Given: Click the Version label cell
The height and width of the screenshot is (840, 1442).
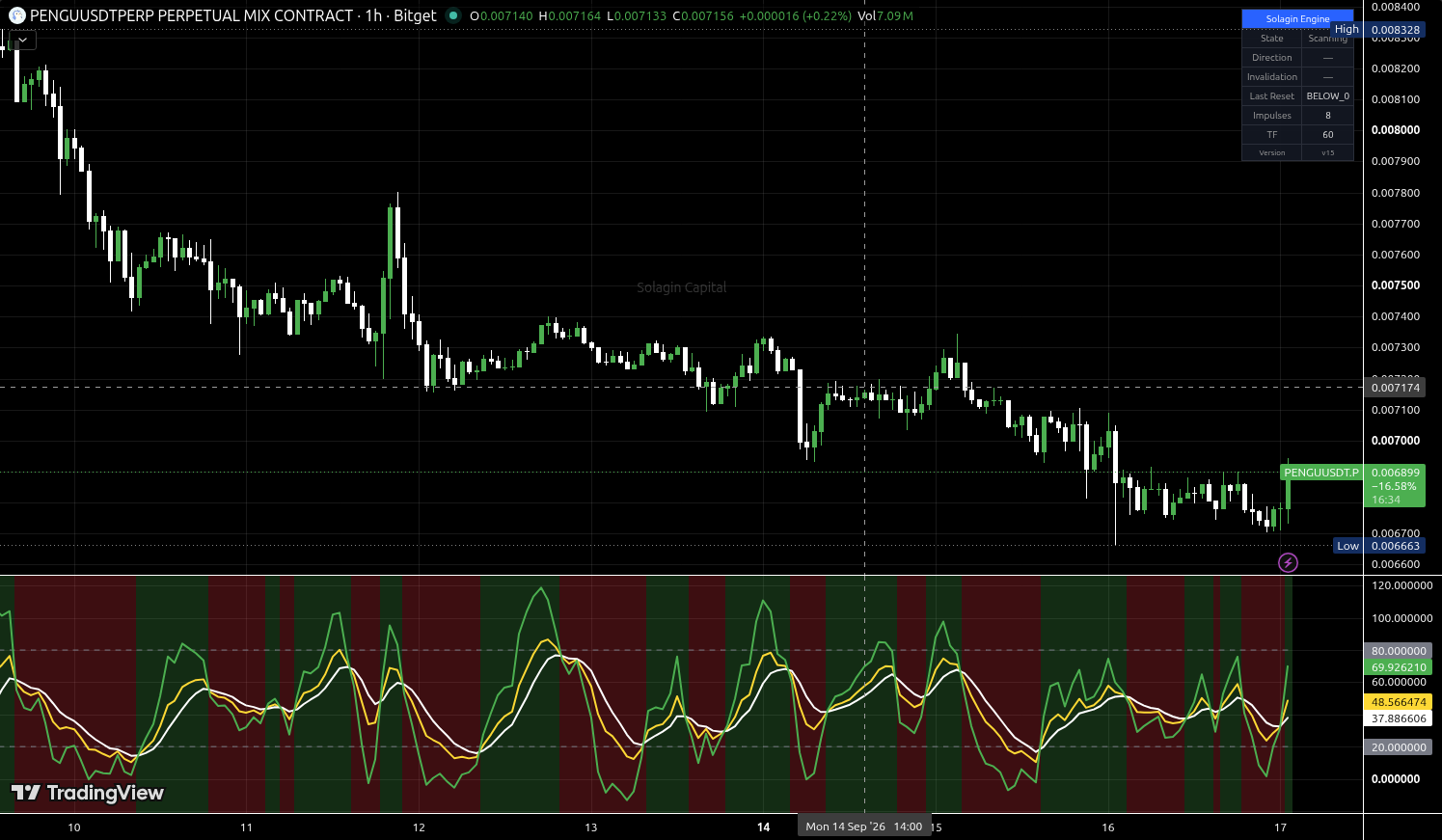Looking at the screenshot, I should pos(1271,152).
